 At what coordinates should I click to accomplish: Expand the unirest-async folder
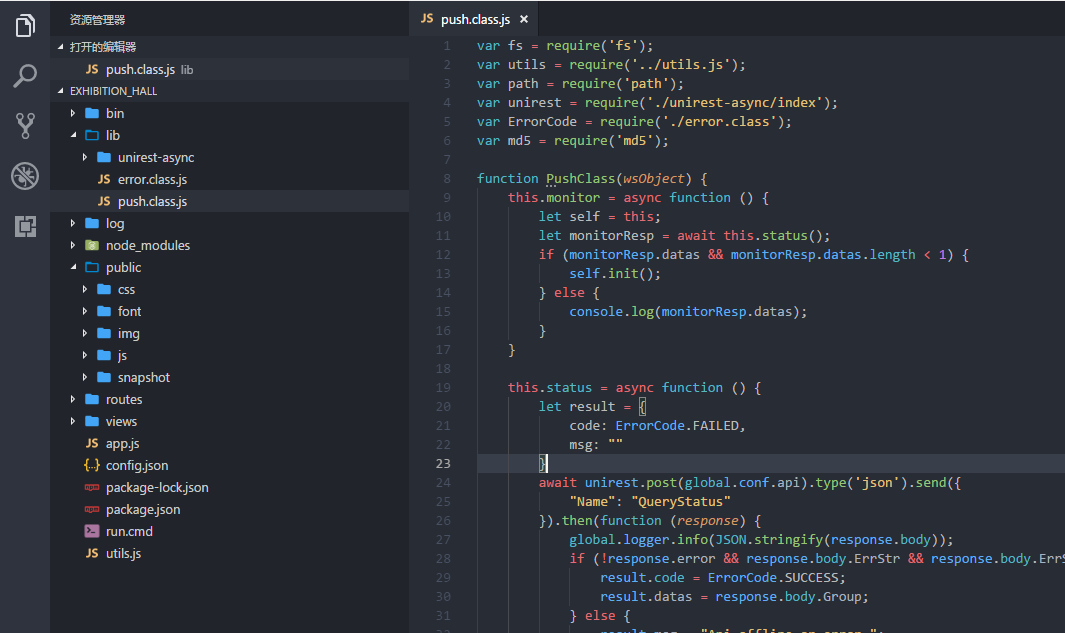tap(155, 157)
